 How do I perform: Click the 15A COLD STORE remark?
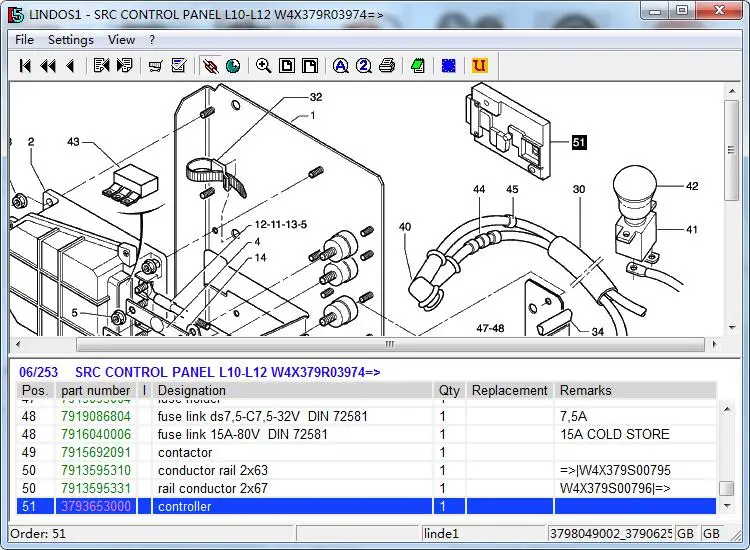(x=615, y=434)
